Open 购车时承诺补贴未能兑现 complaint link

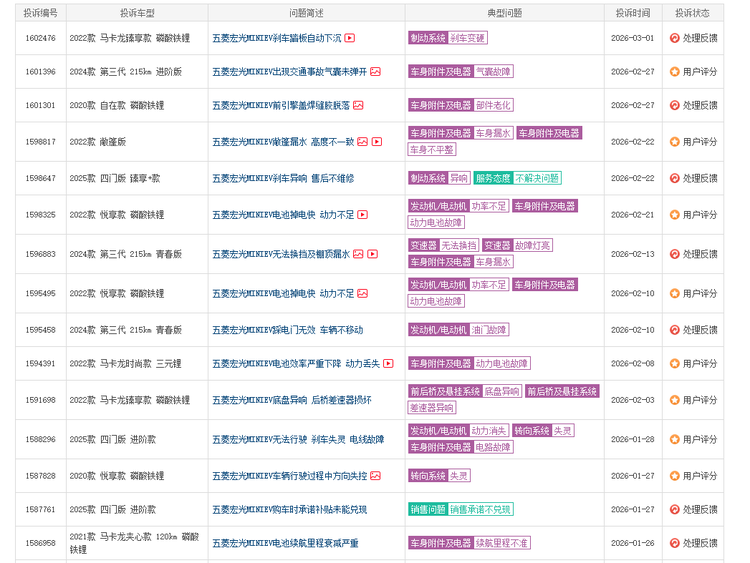tap(291, 509)
